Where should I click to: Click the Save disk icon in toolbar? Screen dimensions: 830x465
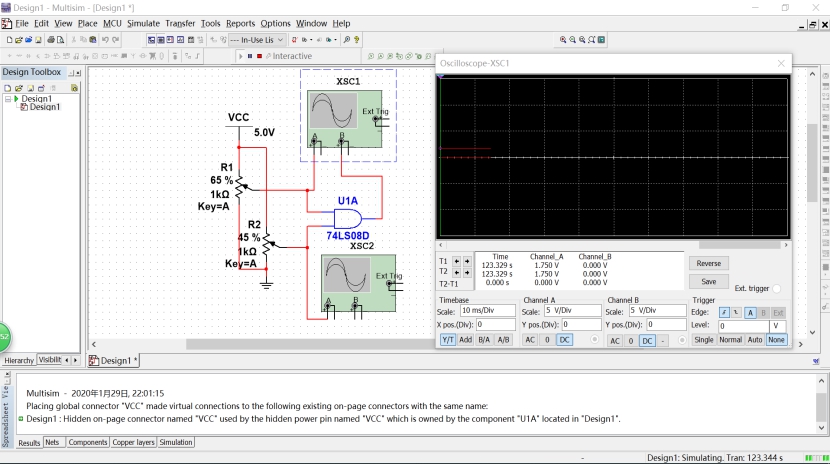pyautogui.click(x=38, y=40)
